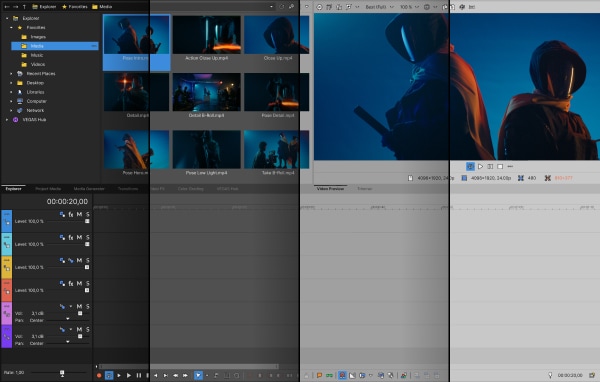Open track FX on first video track

point(71,215)
